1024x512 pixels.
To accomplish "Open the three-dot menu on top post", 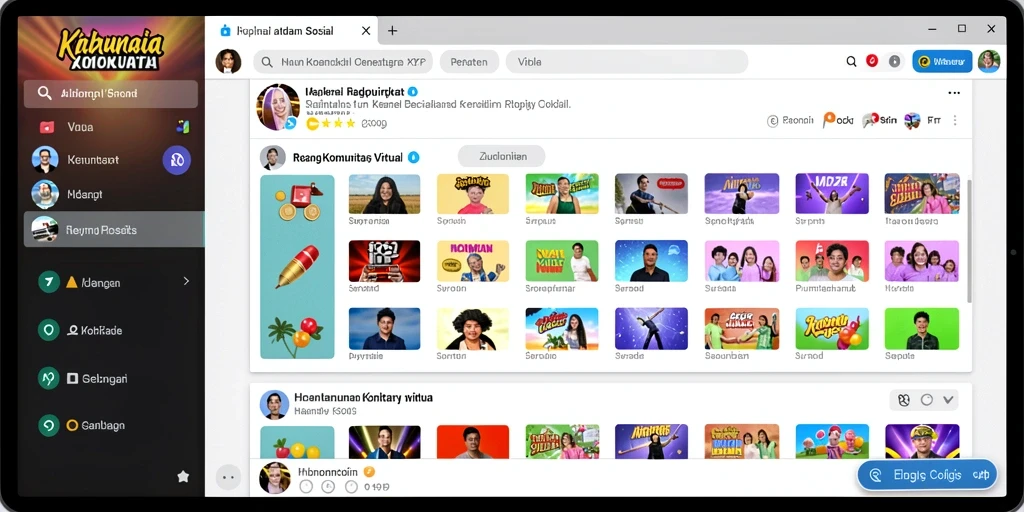I will [x=954, y=93].
